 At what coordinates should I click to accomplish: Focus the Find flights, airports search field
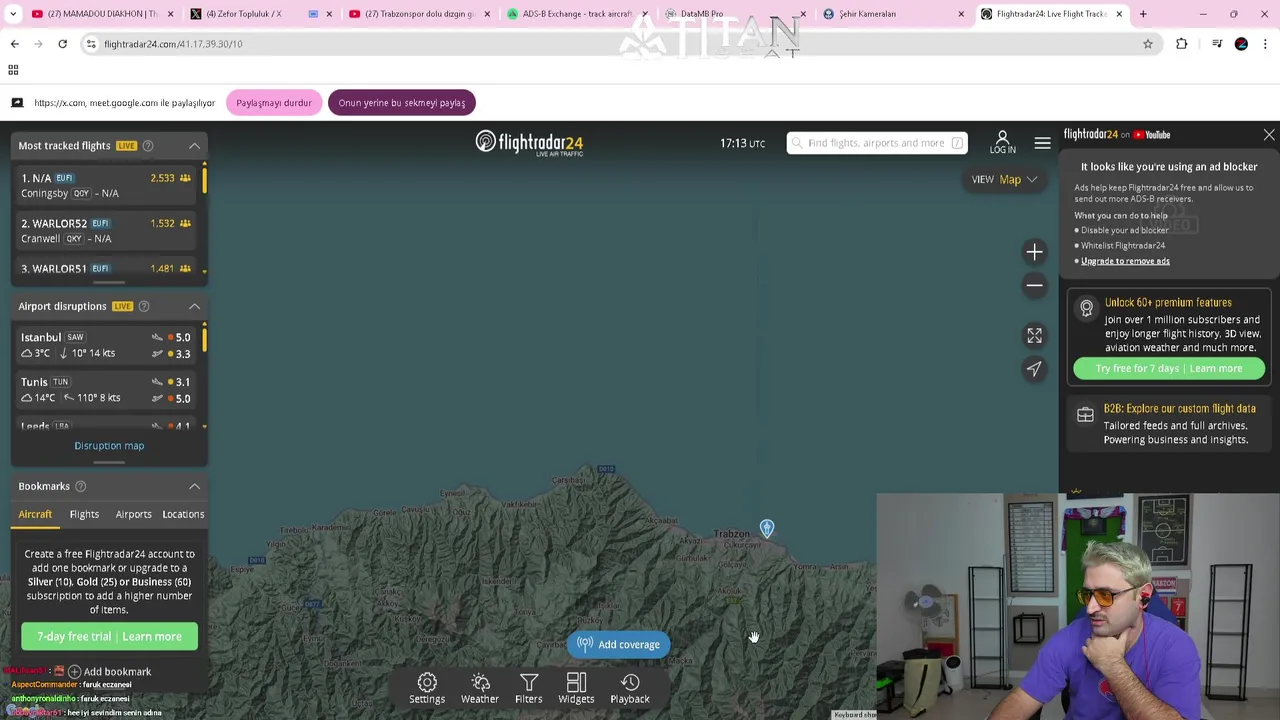pos(877,143)
